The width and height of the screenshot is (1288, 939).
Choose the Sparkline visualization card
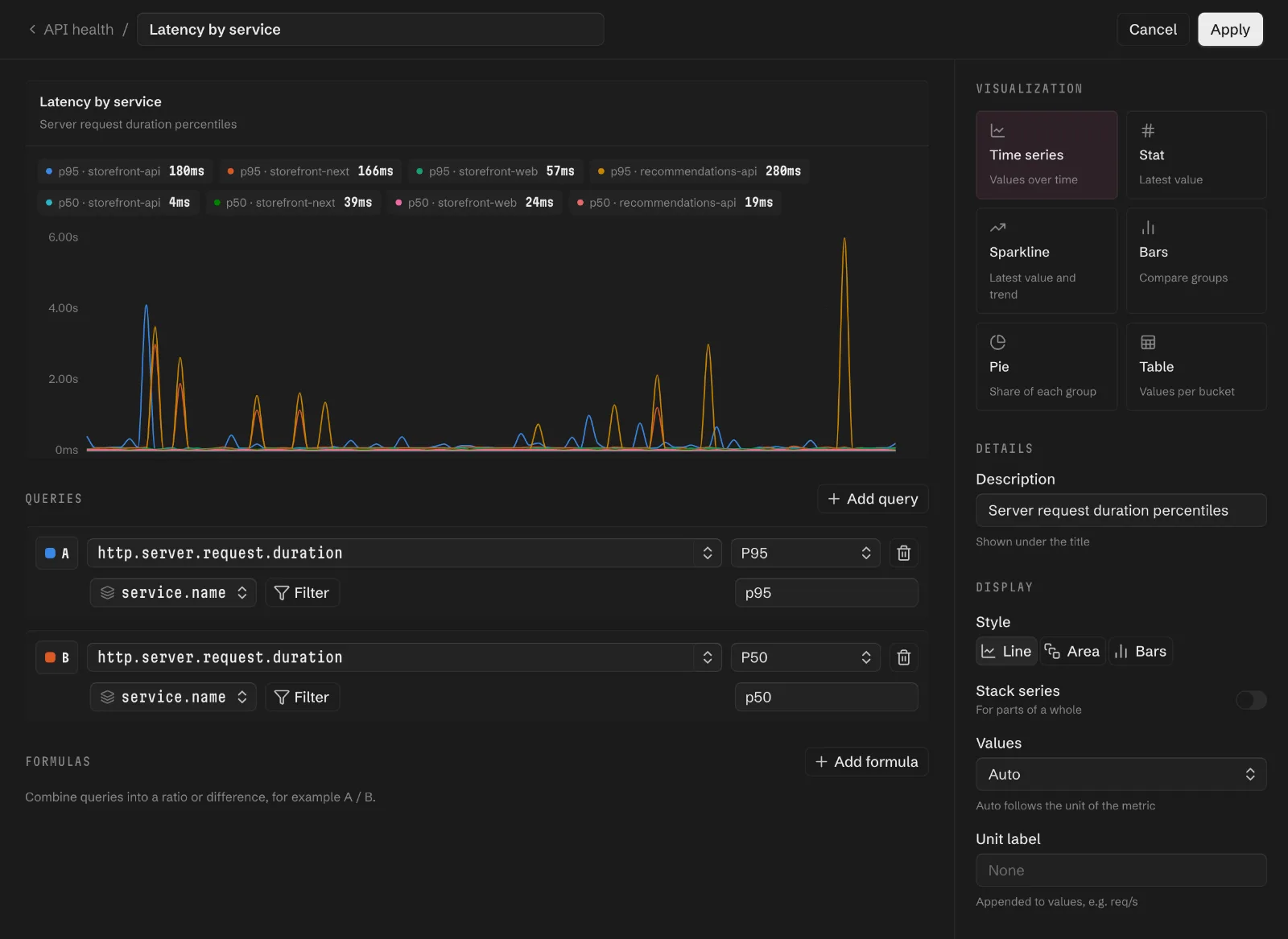1046,261
